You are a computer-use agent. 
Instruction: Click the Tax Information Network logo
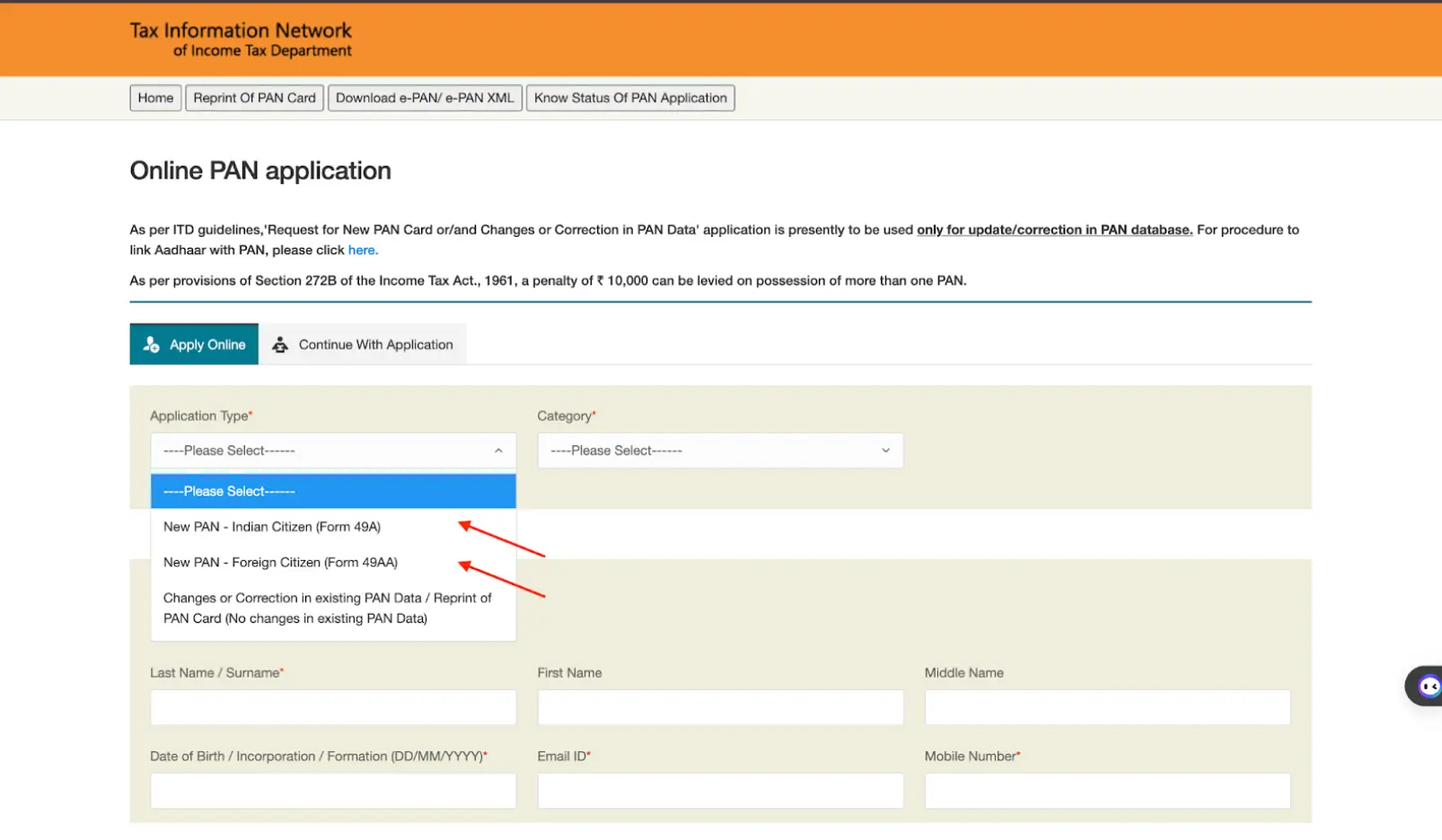point(241,39)
